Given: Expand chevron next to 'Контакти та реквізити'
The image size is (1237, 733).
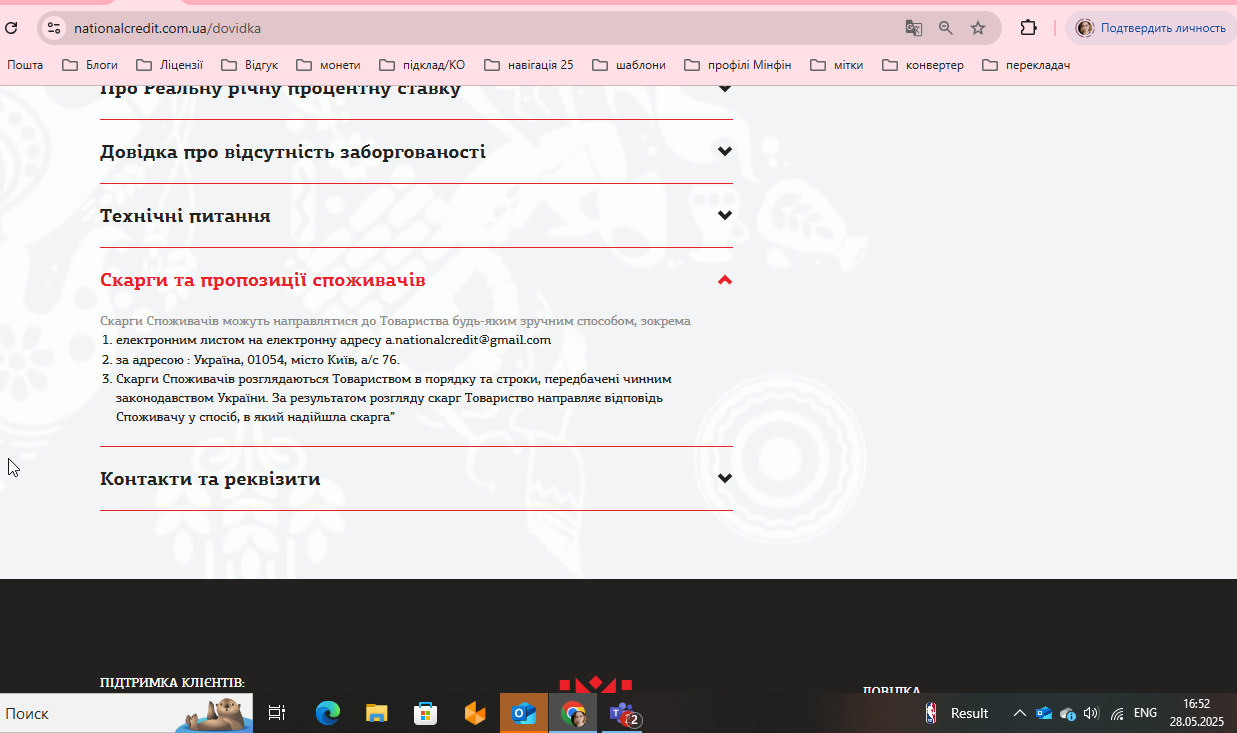Looking at the screenshot, I should [725, 478].
